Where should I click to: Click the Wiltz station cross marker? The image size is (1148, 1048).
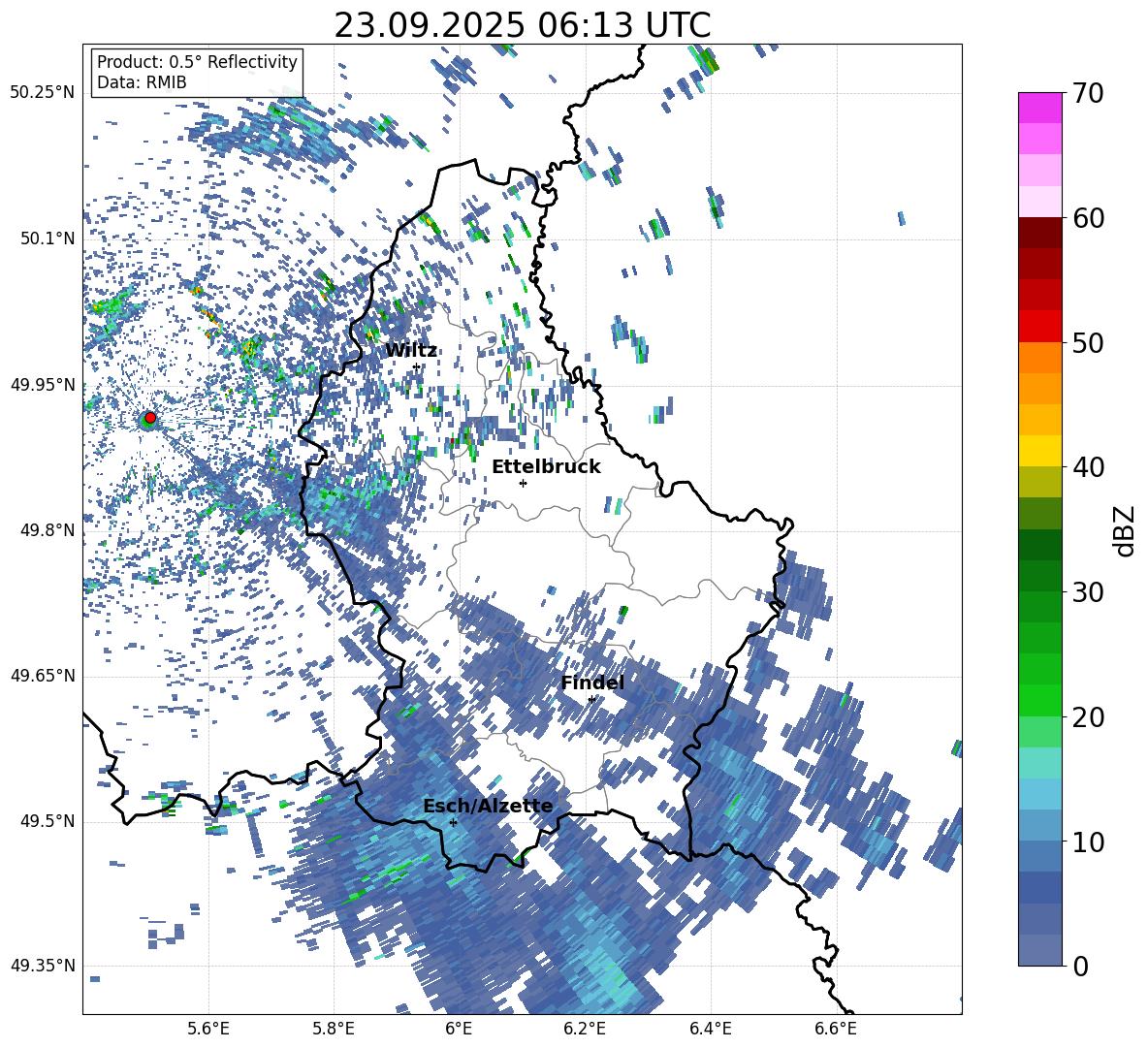coord(417,367)
